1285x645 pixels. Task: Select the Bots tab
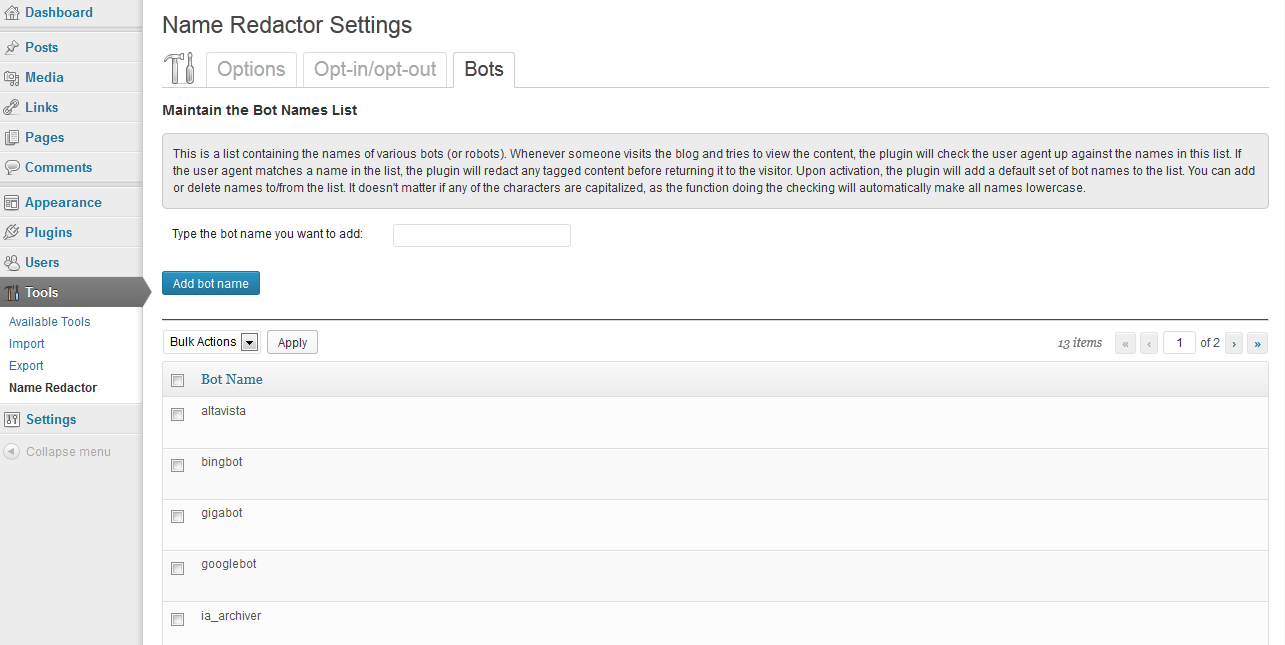point(484,69)
